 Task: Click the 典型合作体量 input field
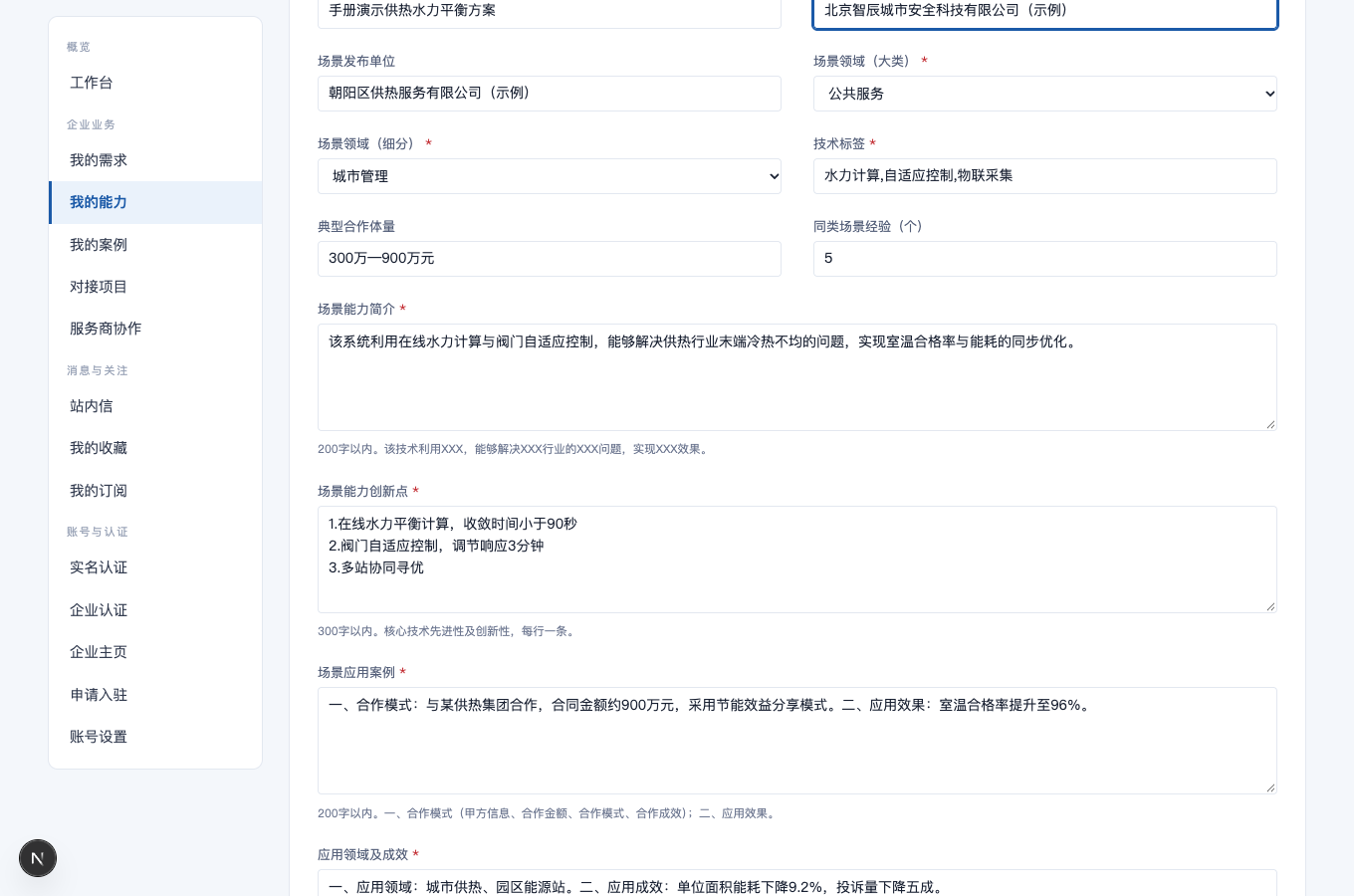click(x=550, y=259)
